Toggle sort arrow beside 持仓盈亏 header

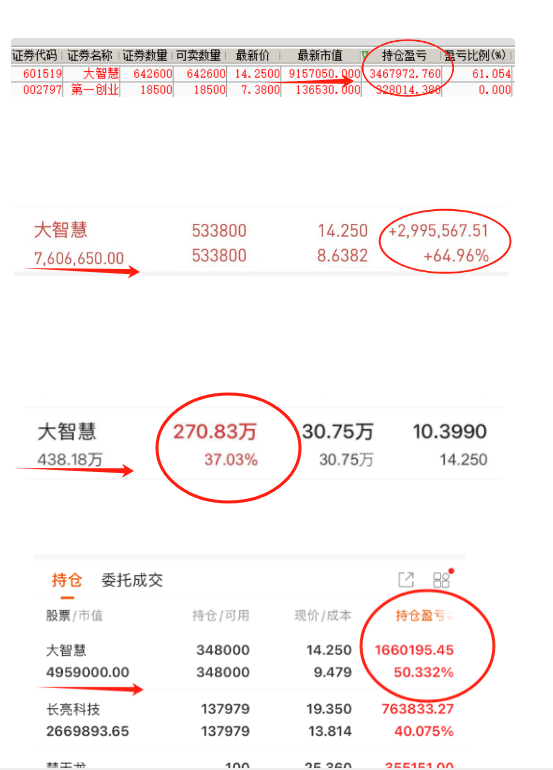pyautogui.click(x=450, y=616)
